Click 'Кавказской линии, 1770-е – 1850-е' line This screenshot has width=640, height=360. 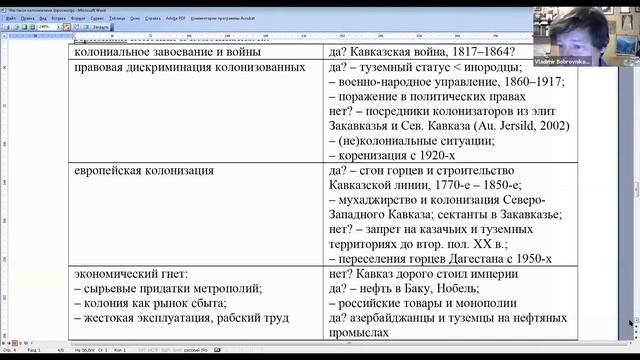[424, 185]
